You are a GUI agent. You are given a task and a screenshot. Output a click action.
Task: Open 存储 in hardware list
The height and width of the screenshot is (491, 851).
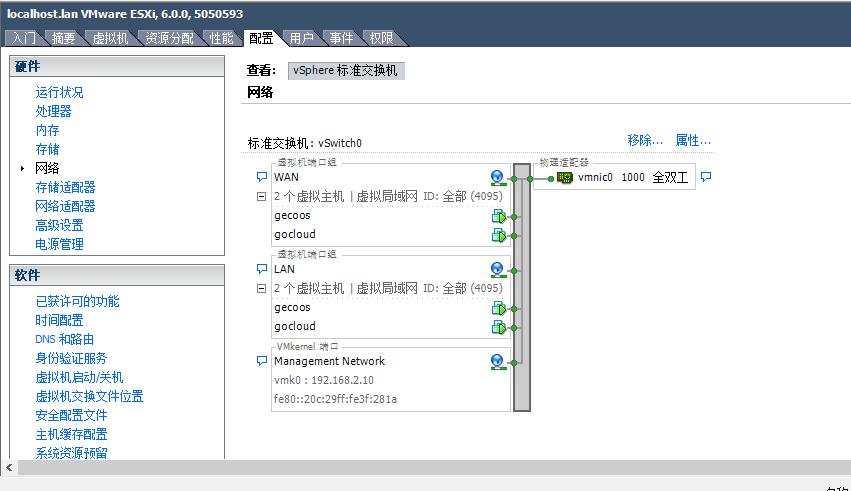[47, 149]
